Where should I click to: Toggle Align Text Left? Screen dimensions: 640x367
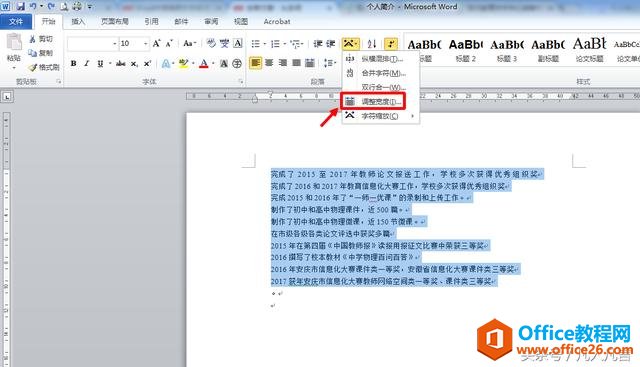[256, 63]
